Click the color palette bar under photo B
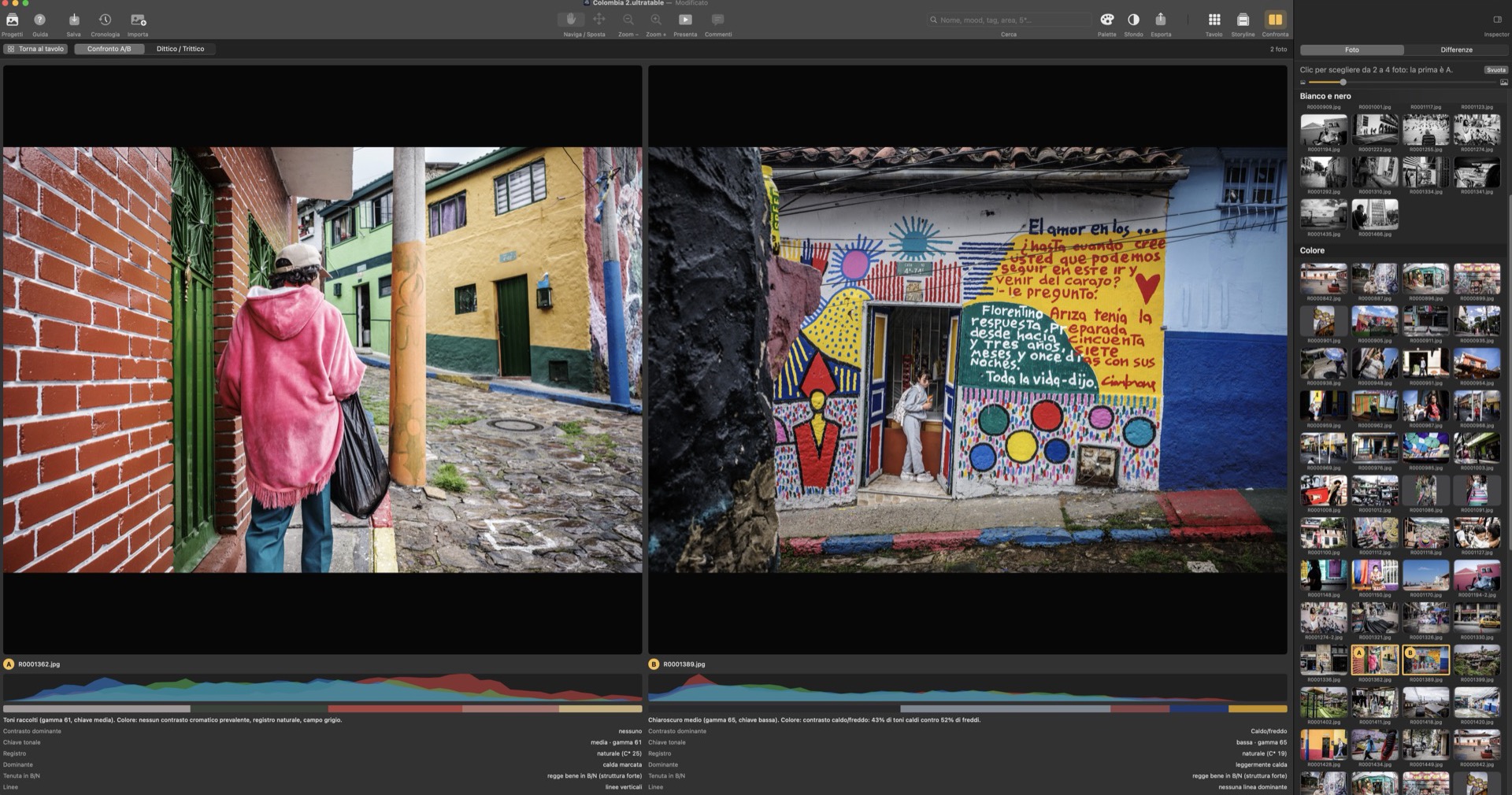Screen dimensions: 1512x795 pyautogui.click(x=967, y=709)
